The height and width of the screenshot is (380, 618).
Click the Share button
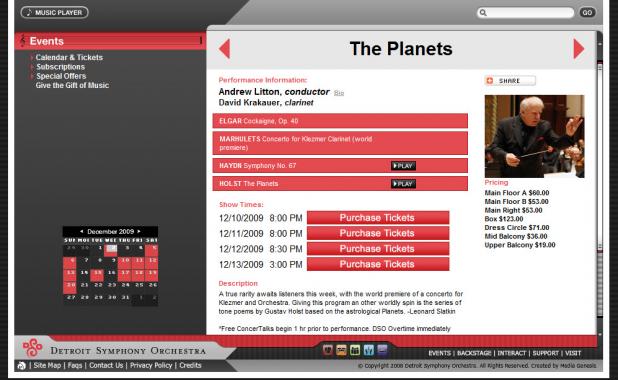510,81
